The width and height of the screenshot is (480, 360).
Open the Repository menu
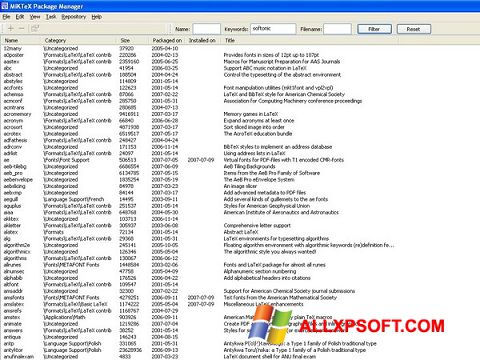[74, 17]
